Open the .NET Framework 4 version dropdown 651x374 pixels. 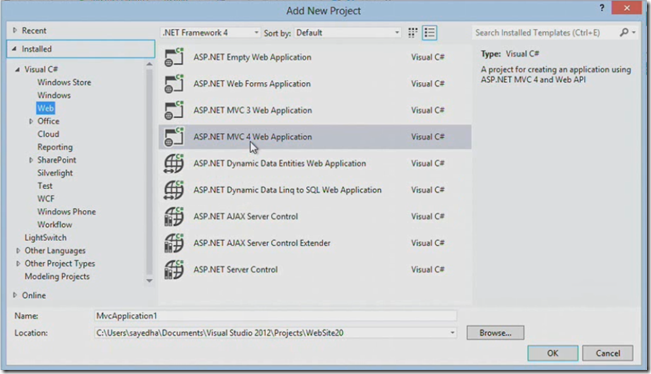210,33
